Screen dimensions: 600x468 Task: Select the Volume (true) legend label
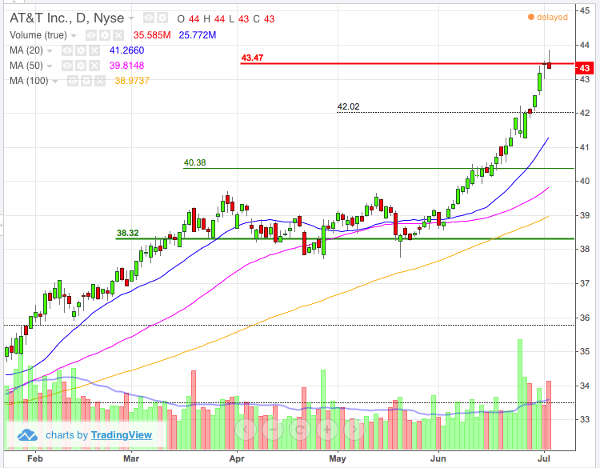click(38, 35)
